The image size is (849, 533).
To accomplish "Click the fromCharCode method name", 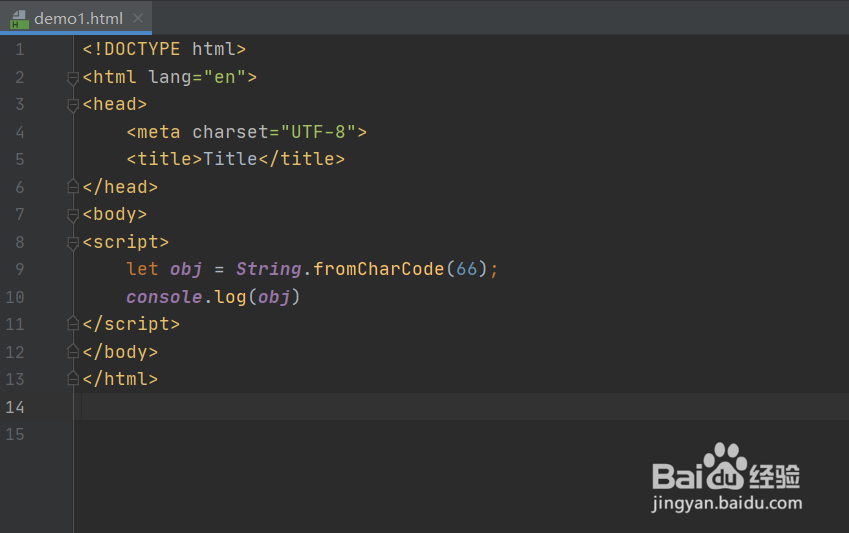I will coord(378,269).
